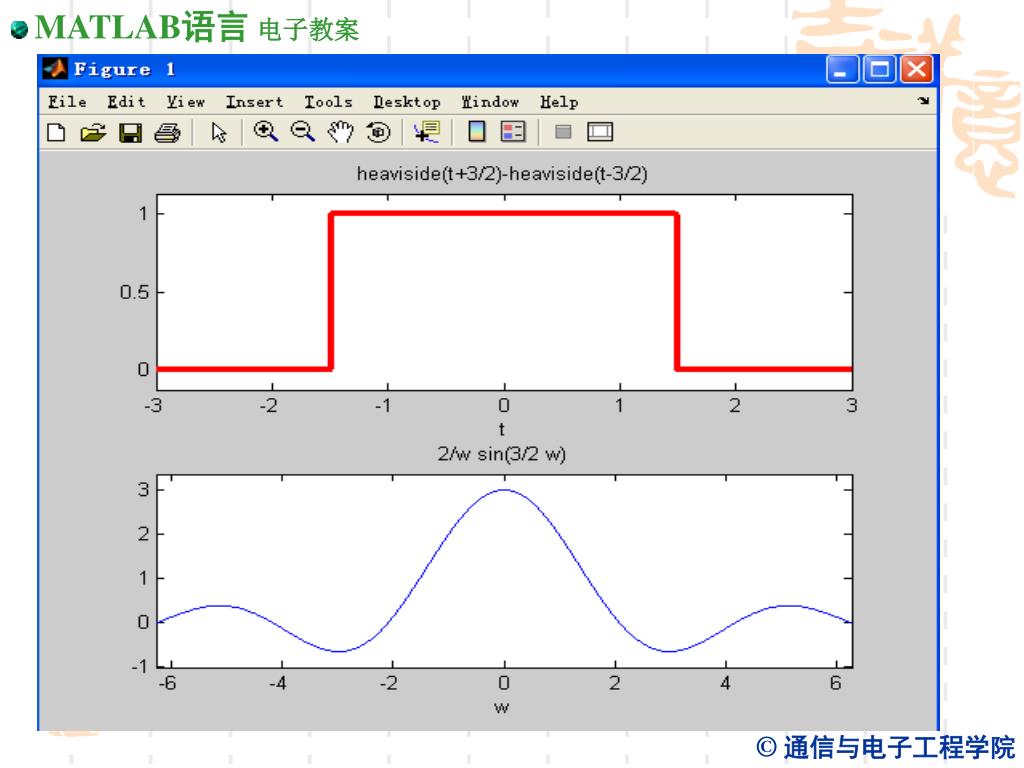Click the '0.5' y-axis tick label

[135, 292]
